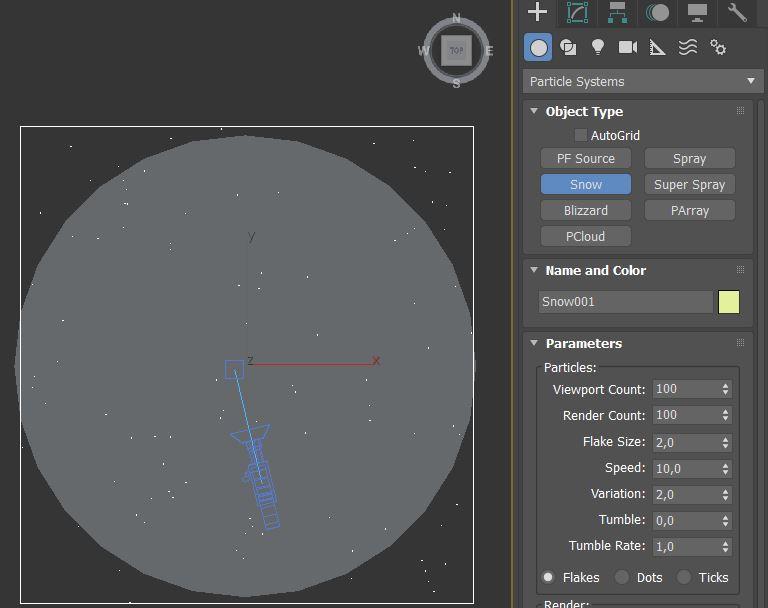768x608 pixels.
Task: Select the Helpers category icon
Action: 657,48
